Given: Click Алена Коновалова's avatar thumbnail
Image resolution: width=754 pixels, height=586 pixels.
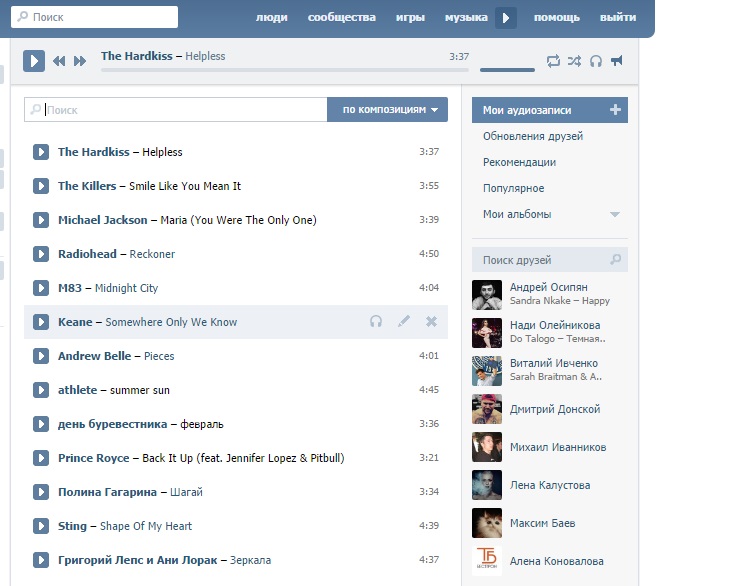Looking at the screenshot, I should (x=487, y=561).
